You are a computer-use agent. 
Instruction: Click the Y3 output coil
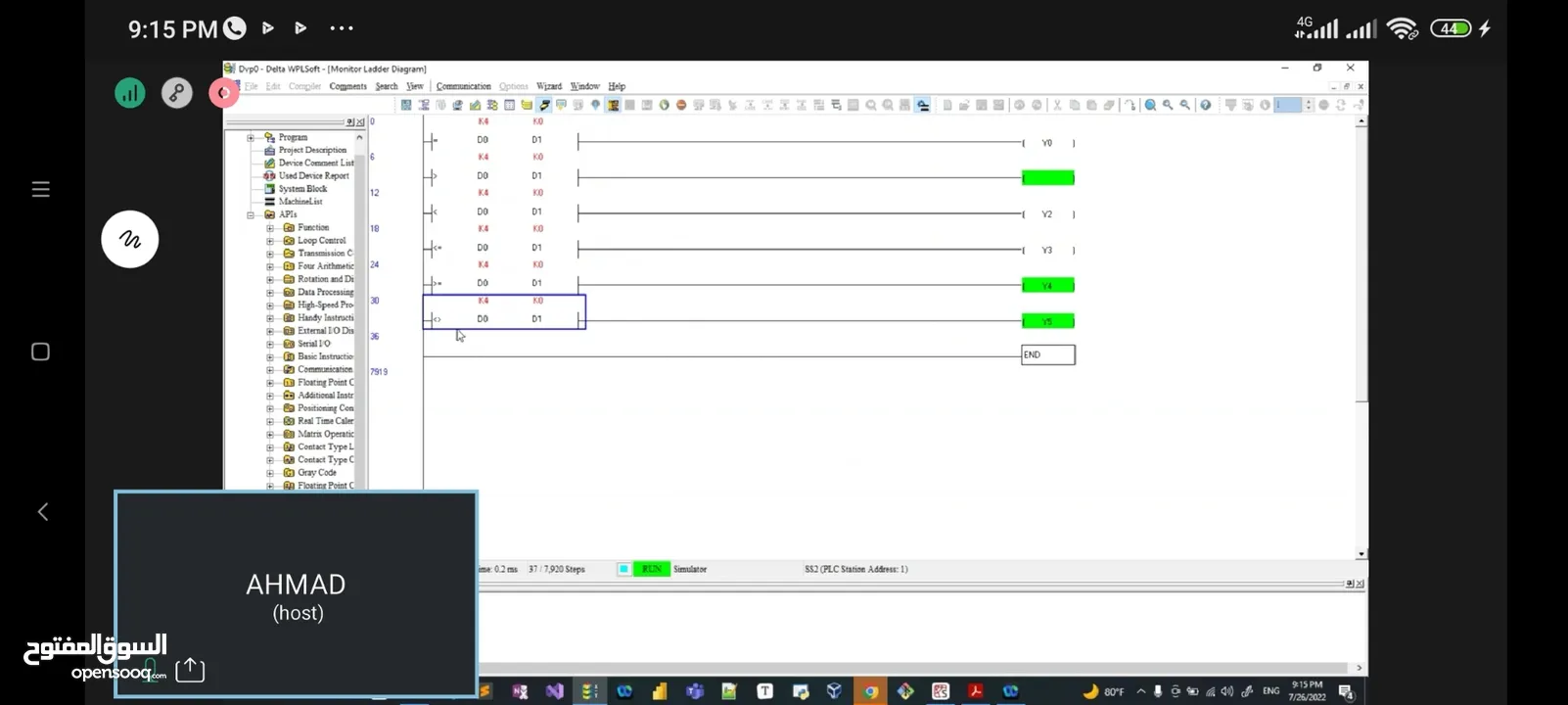pos(1048,251)
